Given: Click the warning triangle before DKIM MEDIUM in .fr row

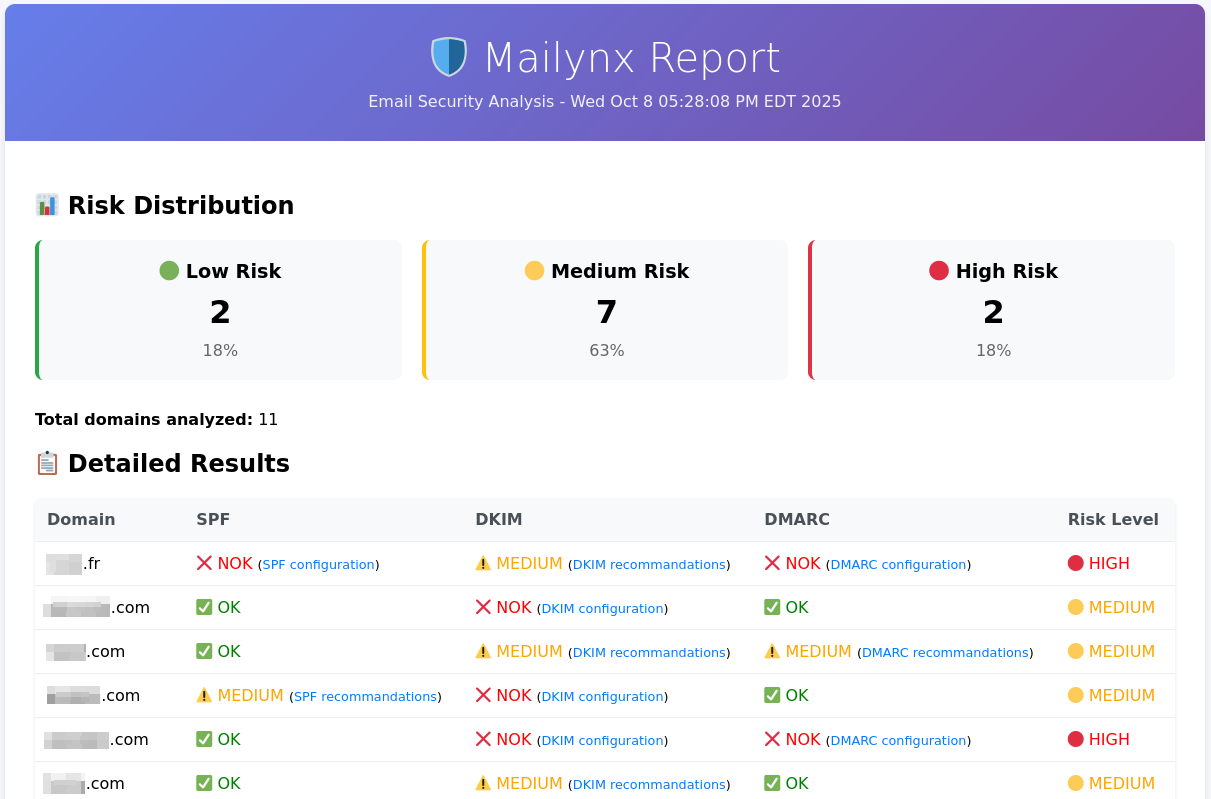Looking at the screenshot, I should 483,563.
